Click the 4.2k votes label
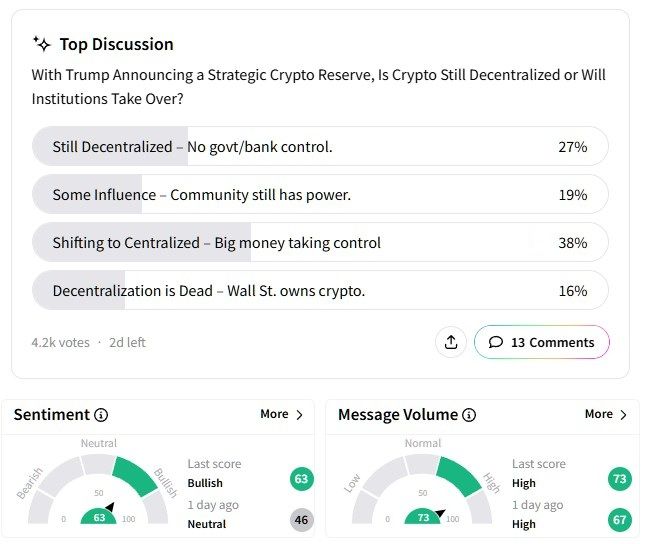 click(x=61, y=342)
